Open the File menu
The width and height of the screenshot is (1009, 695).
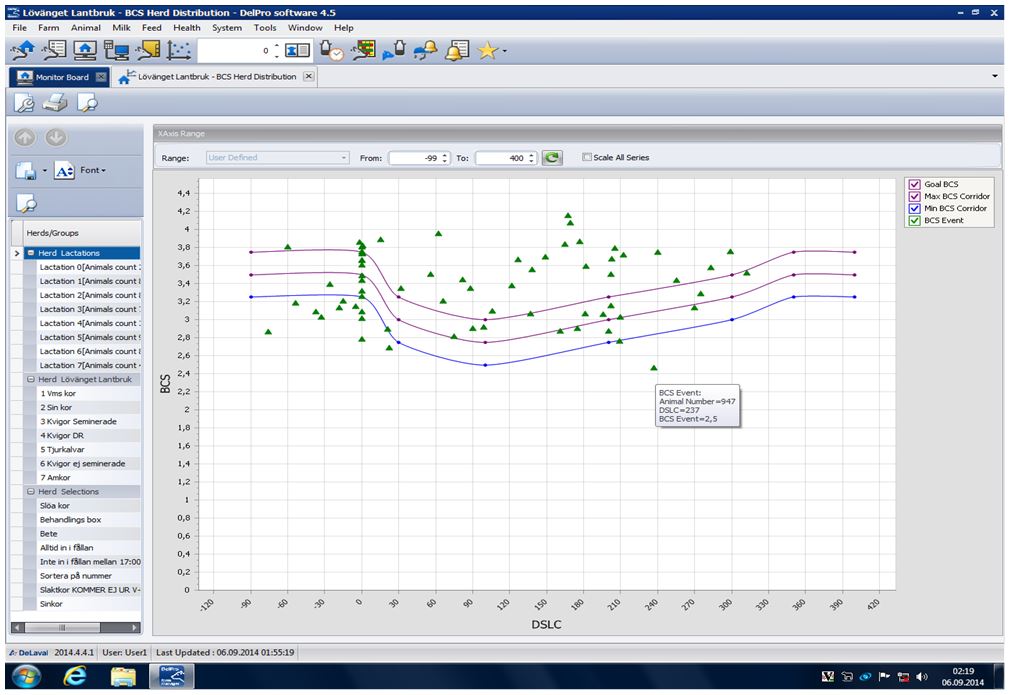(x=19, y=28)
